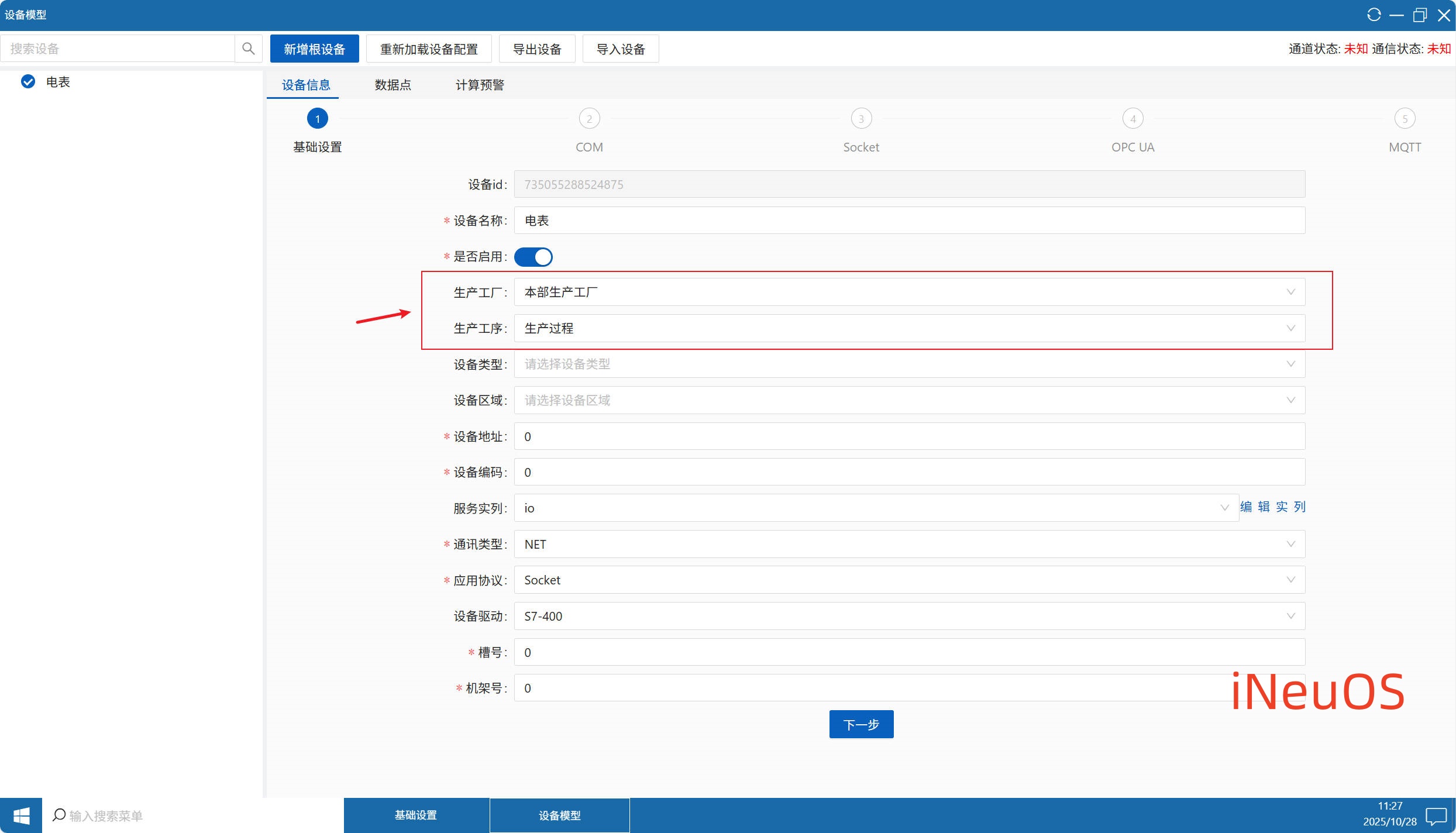Open the notification chat icon in taskbar
The height and width of the screenshot is (833, 1456).
pyautogui.click(x=1436, y=815)
